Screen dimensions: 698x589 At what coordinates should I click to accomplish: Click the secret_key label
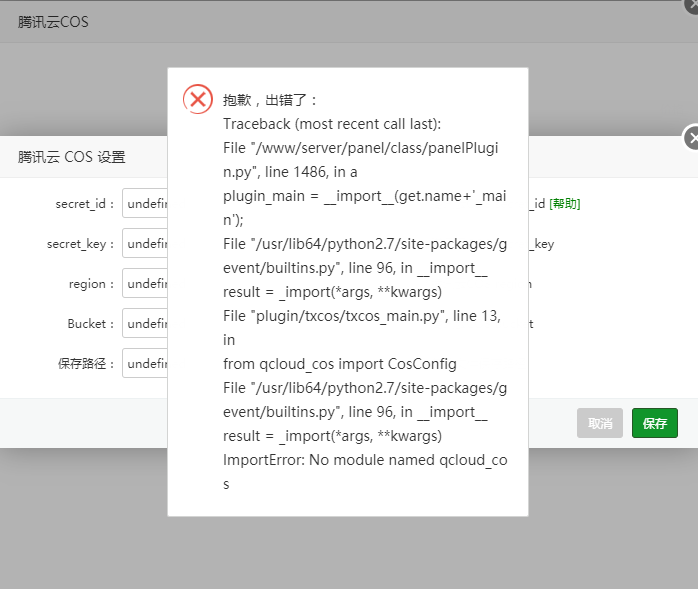pyautogui.click(x=81, y=244)
